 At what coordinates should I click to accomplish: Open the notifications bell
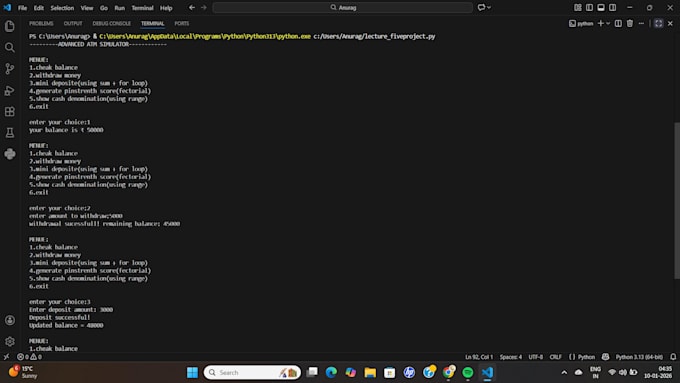click(673, 357)
